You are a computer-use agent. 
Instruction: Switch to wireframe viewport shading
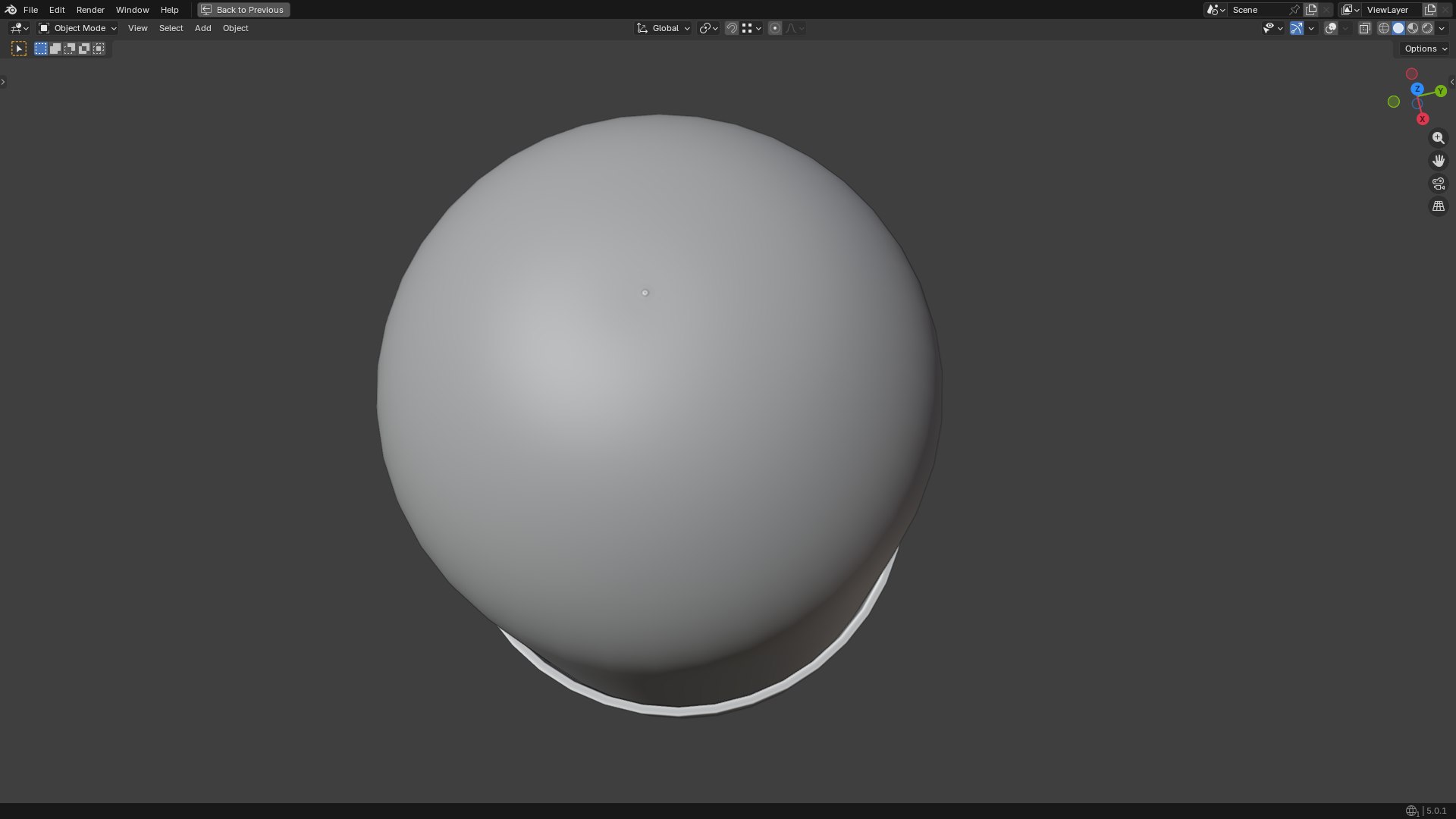[x=1384, y=28]
